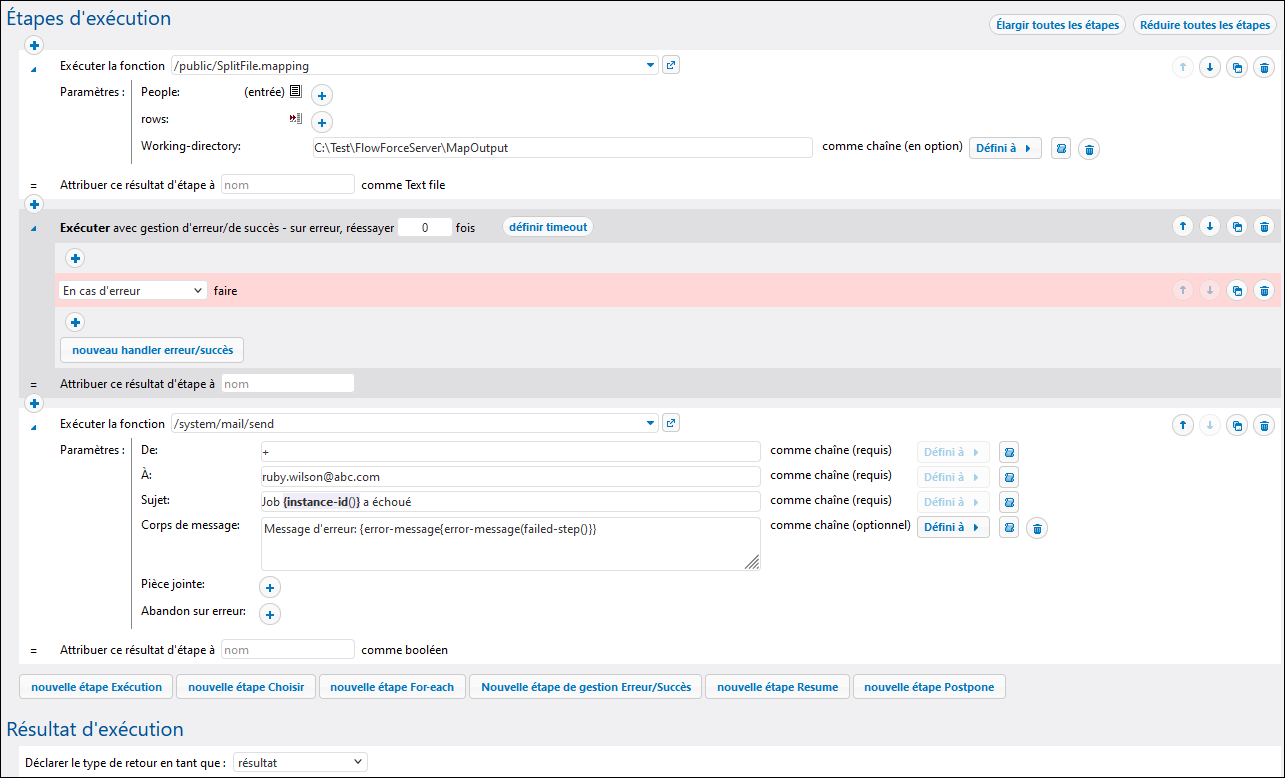Remove the Corps de message value

point(1037,528)
